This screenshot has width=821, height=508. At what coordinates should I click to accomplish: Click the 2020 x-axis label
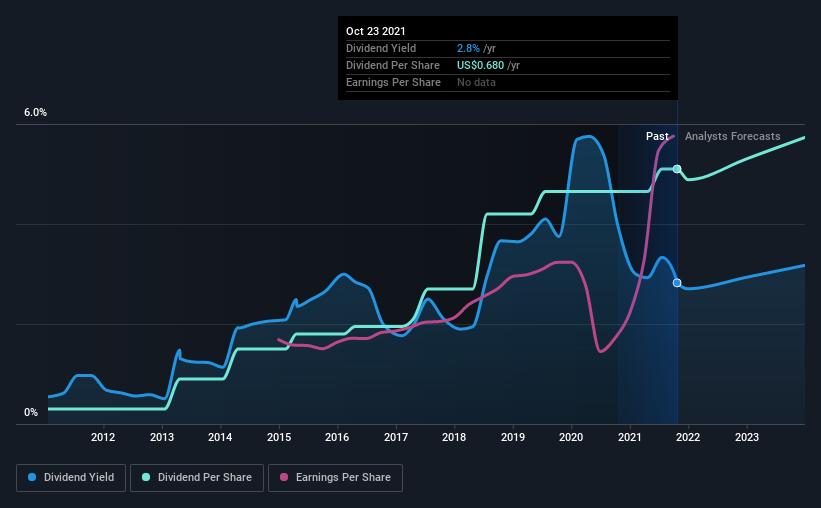click(x=571, y=437)
